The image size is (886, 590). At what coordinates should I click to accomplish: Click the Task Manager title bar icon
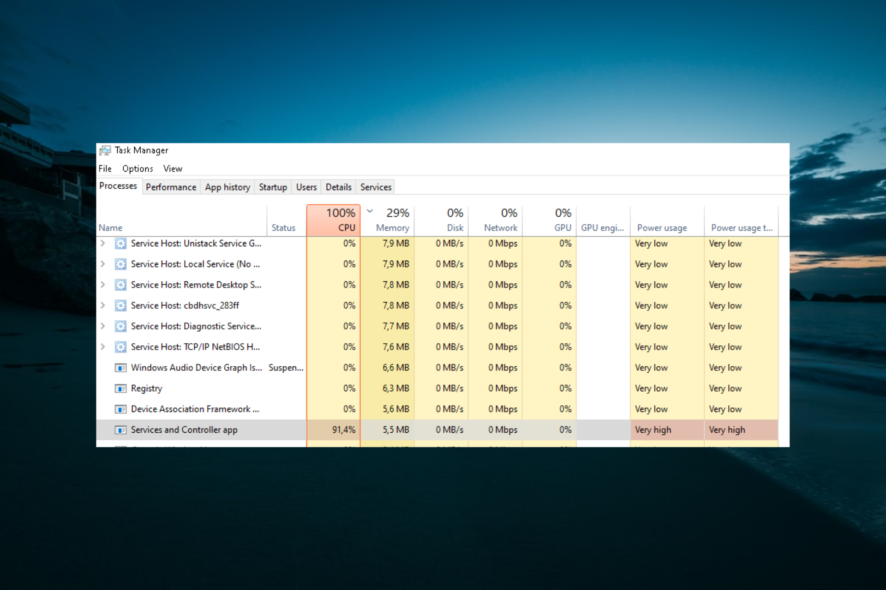point(104,149)
